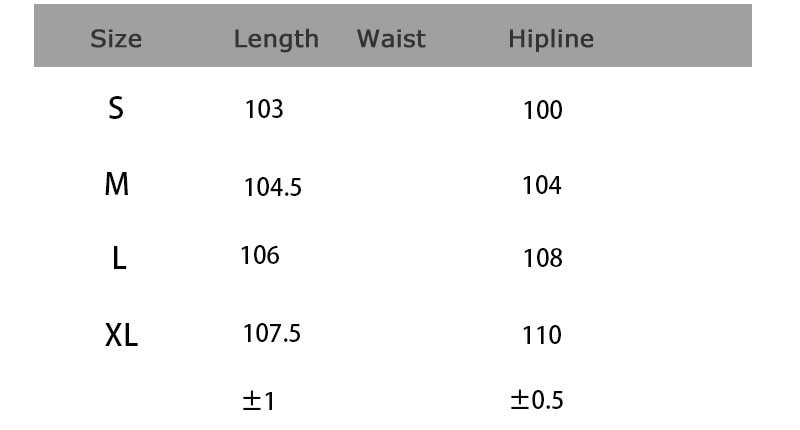800x430 pixels.
Task: Select the L size row label
Action: 119,259
